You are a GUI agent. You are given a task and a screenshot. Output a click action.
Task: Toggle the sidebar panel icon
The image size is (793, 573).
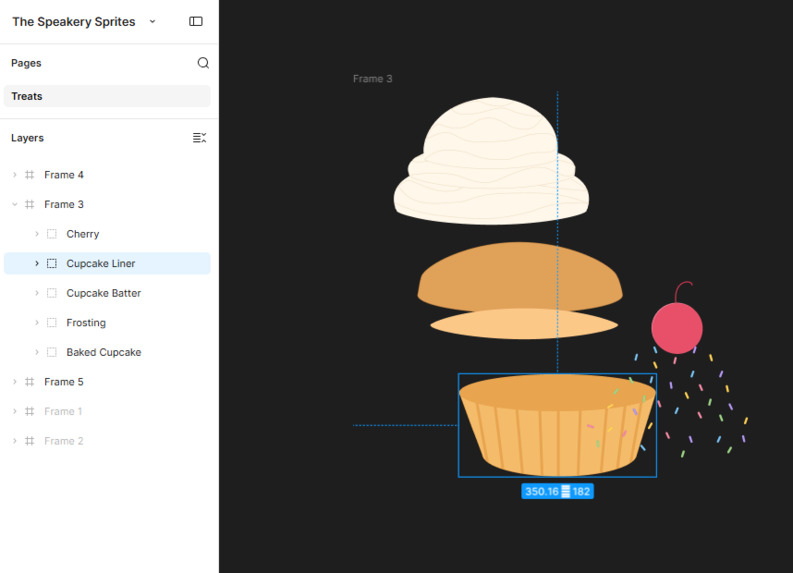coord(196,21)
